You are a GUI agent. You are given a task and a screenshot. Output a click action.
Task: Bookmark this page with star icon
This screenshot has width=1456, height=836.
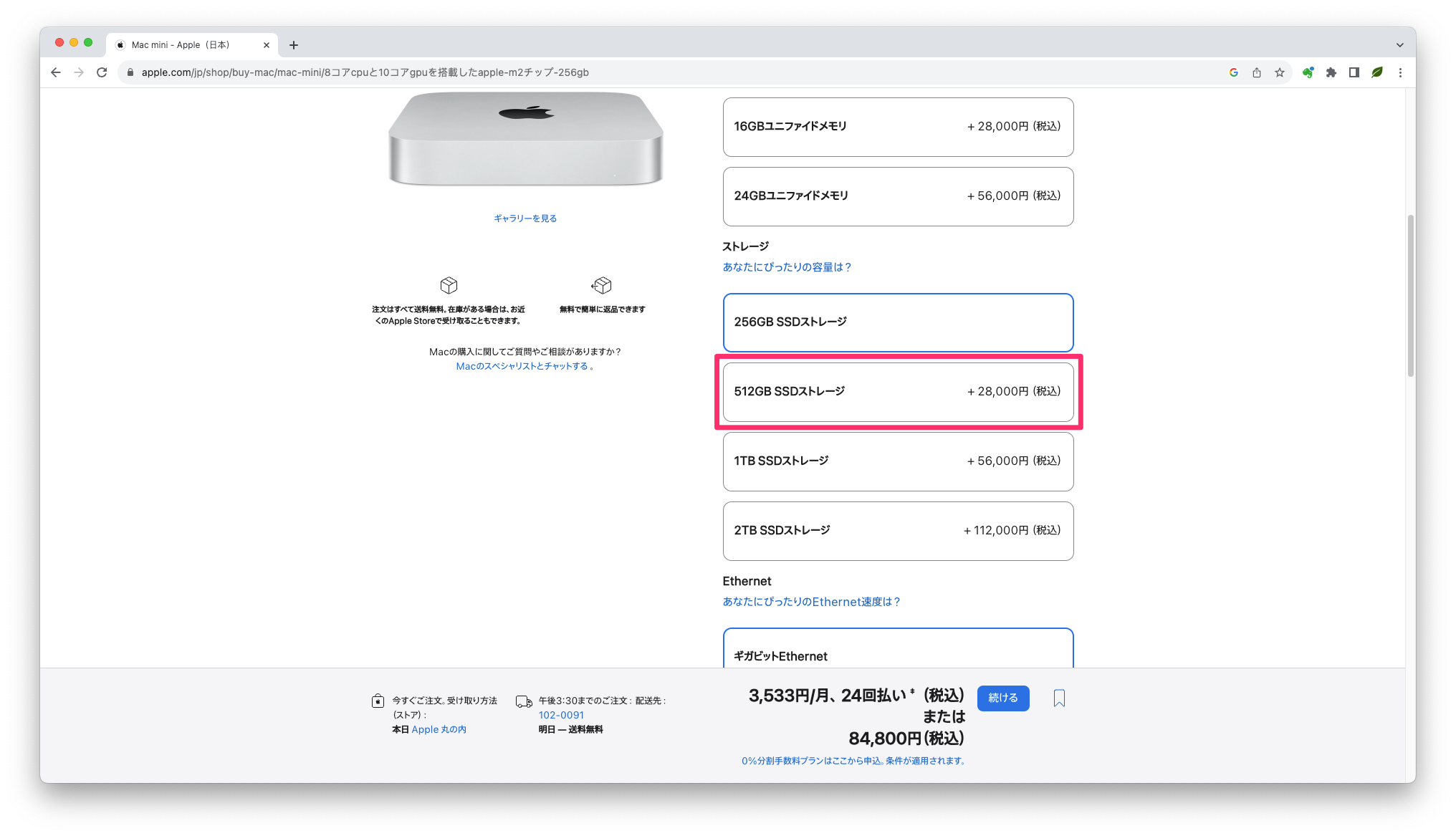(x=1279, y=72)
